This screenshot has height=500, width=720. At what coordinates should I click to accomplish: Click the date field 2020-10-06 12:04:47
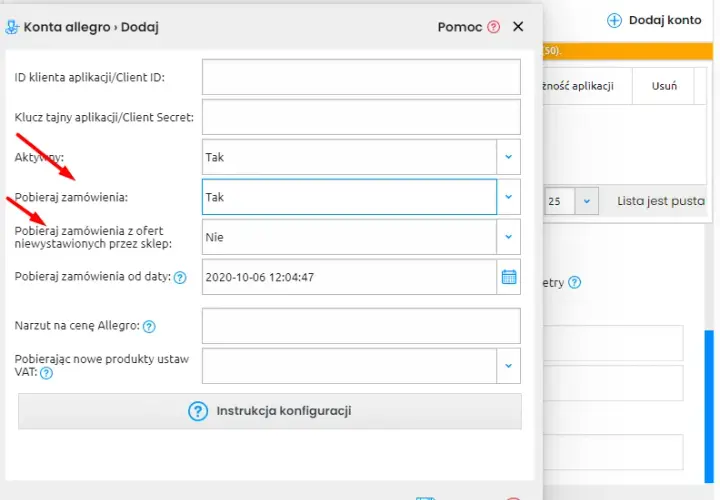pyautogui.click(x=349, y=277)
